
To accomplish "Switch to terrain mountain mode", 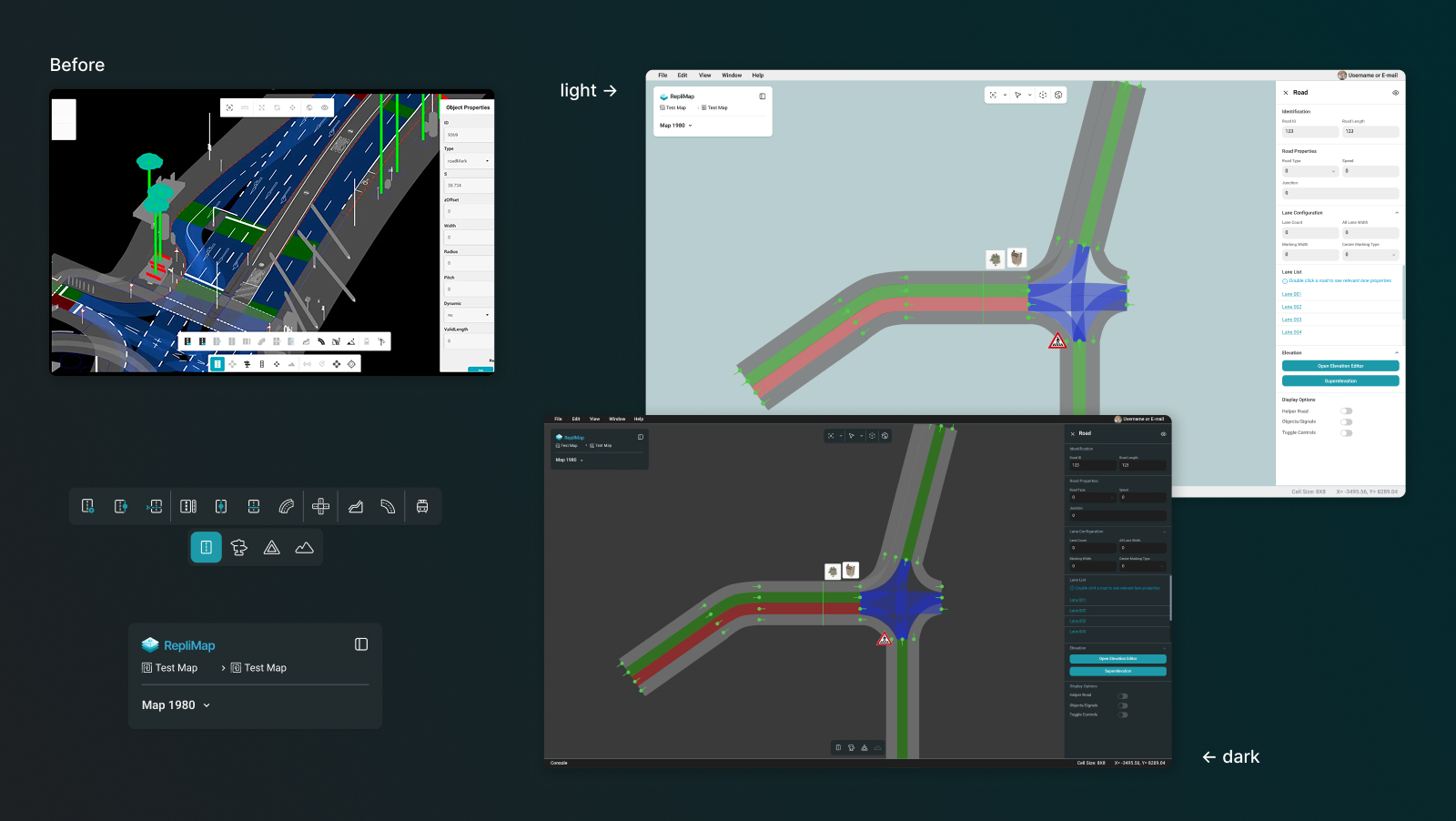I will 305,547.
